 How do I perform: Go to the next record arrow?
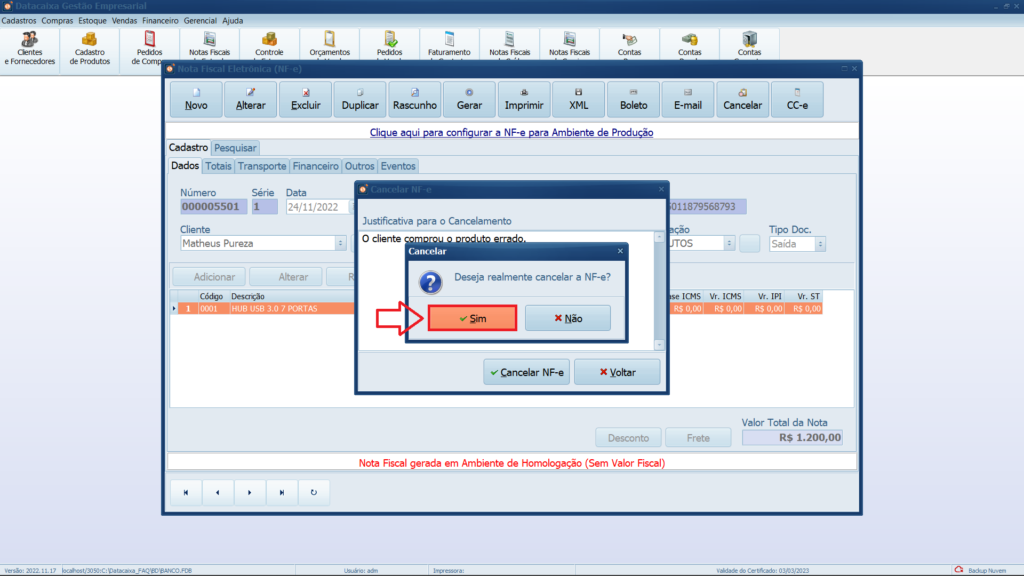point(250,492)
